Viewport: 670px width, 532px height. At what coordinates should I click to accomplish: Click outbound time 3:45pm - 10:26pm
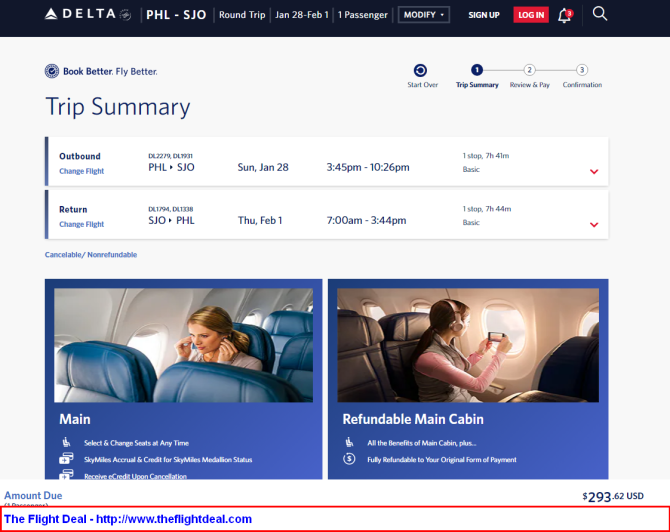(x=368, y=167)
